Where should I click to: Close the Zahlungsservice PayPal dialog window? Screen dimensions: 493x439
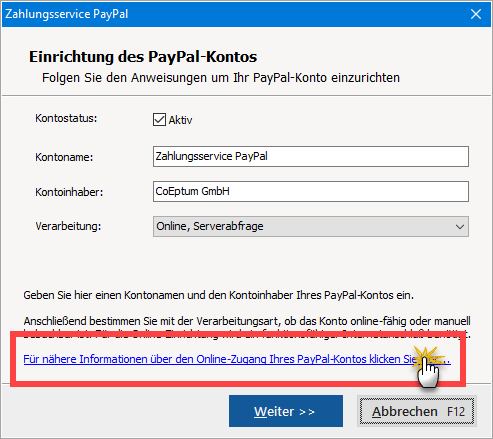(x=476, y=14)
